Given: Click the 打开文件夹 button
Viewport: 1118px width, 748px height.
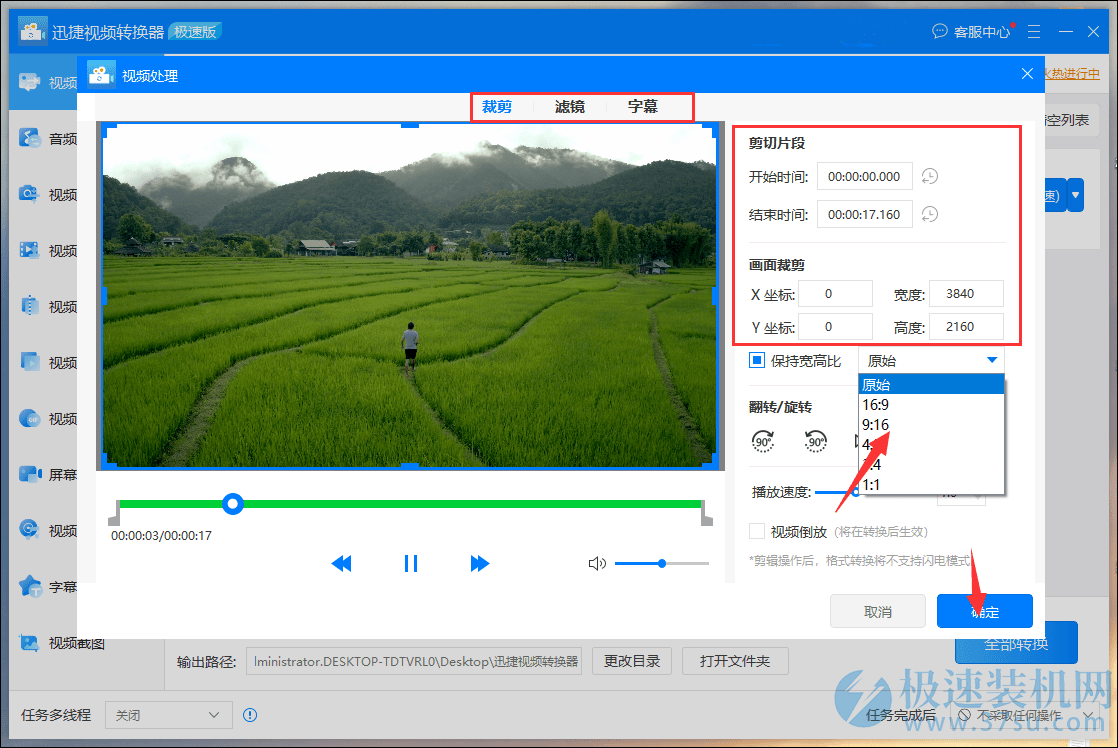Looking at the screenshot, I should coord(735,661).
